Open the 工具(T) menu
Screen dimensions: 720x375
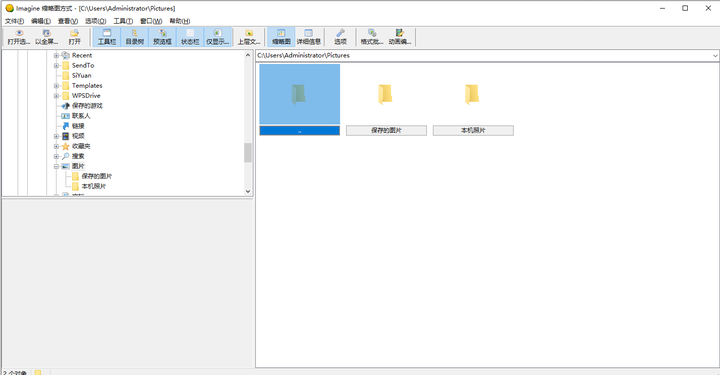tap(123, 21)
